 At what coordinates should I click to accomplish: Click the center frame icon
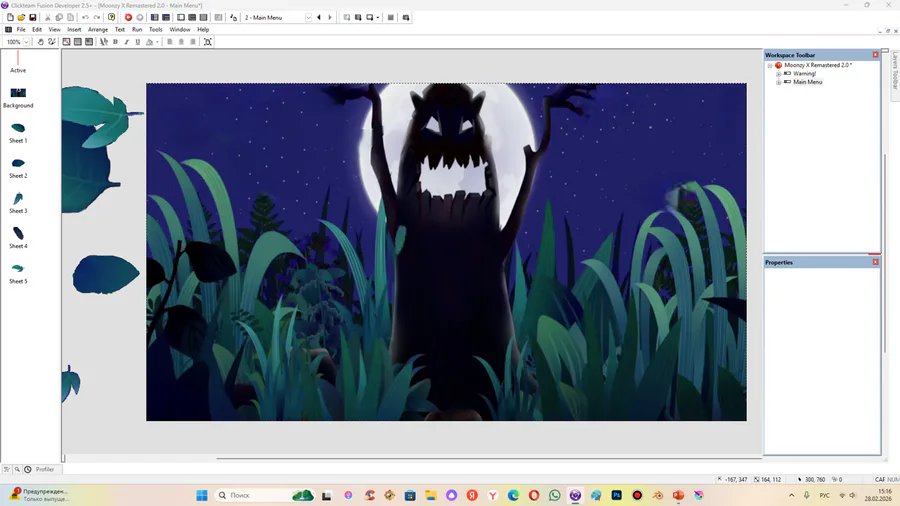coord(208,42)
